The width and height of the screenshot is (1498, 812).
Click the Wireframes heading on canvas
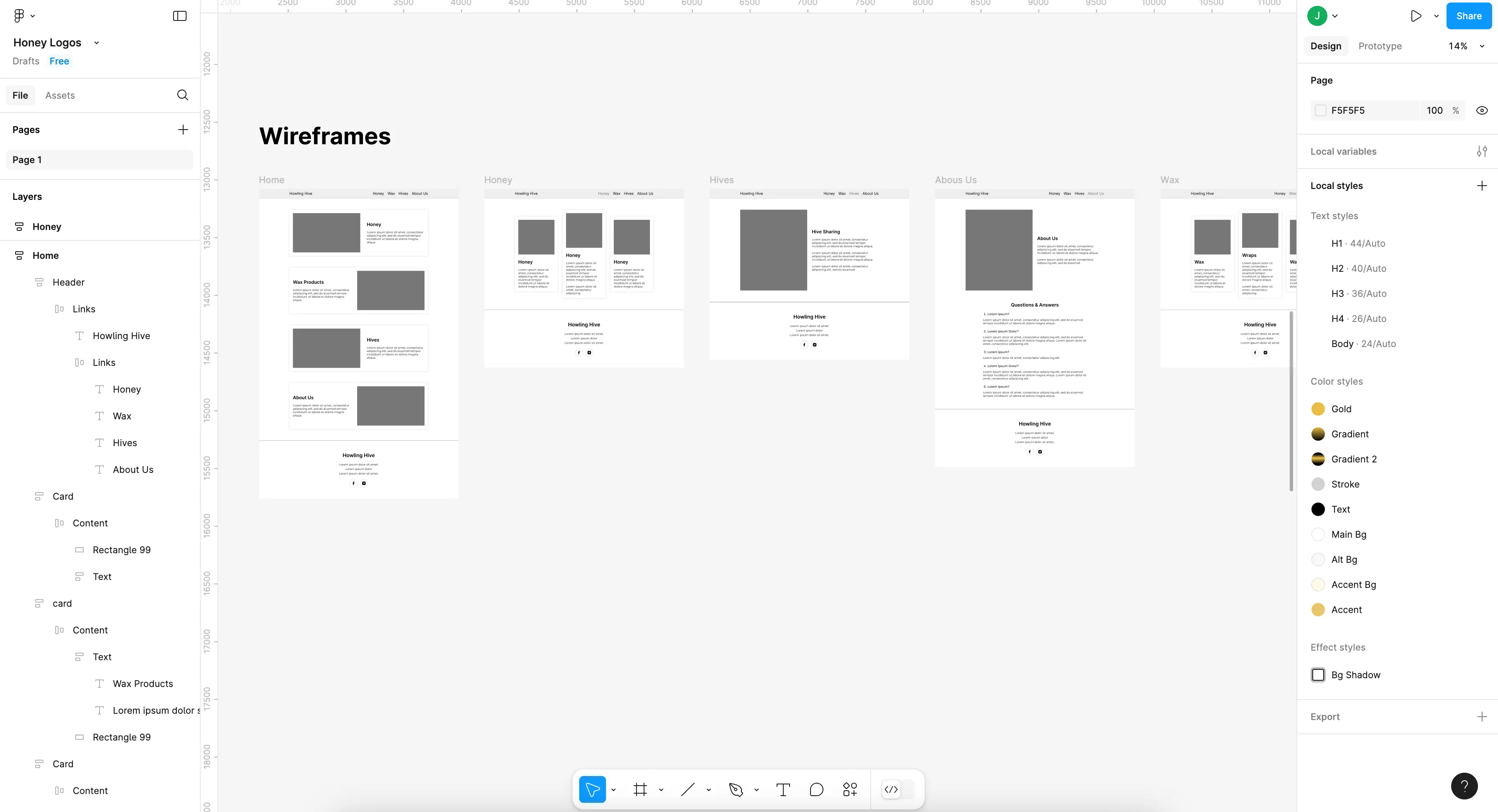tap(325, 136)
